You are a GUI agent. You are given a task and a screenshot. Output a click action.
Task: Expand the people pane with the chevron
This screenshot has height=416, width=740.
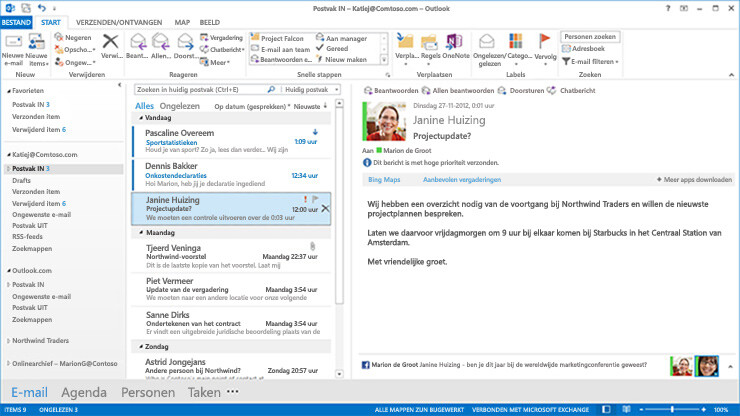(x=730, y=366)
